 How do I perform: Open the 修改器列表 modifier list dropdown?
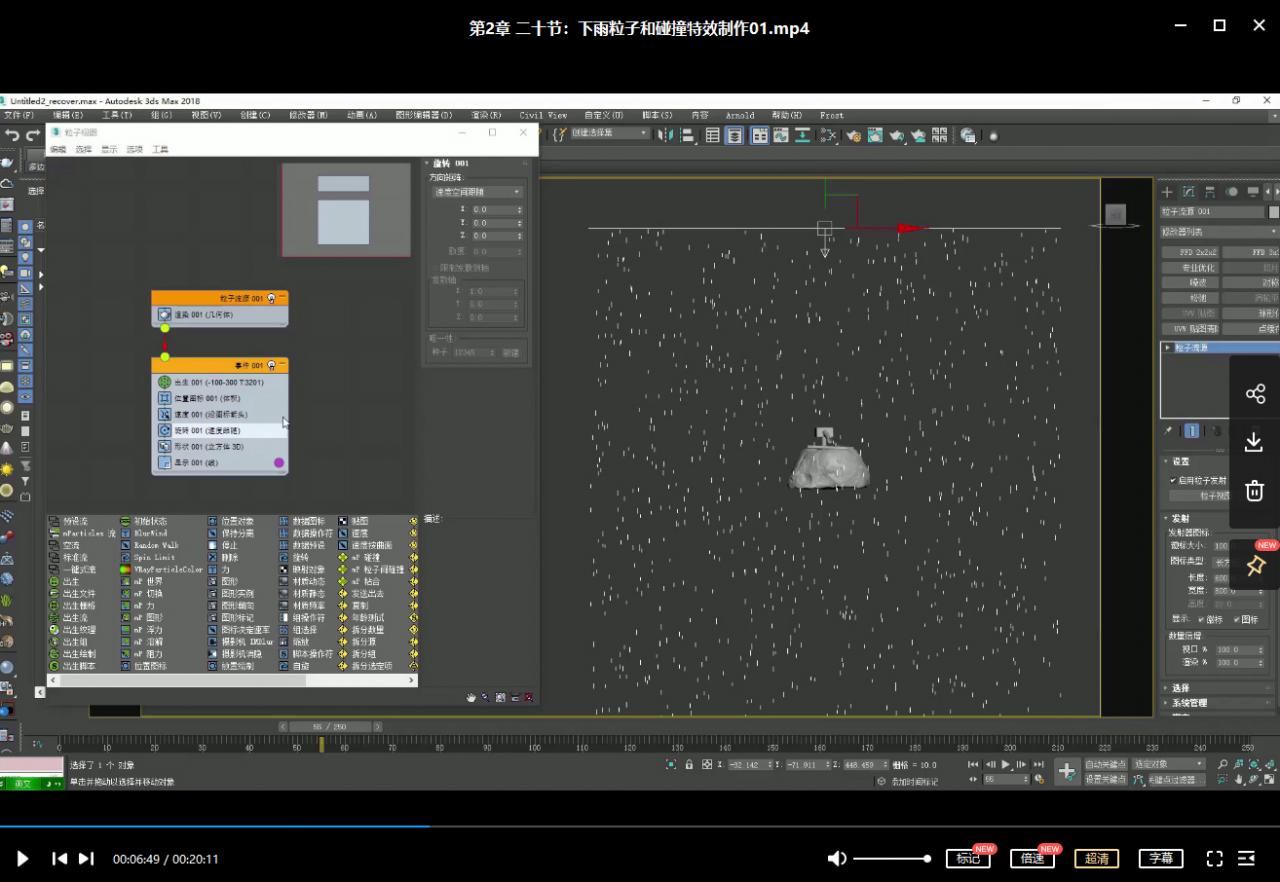(1219, 232)
